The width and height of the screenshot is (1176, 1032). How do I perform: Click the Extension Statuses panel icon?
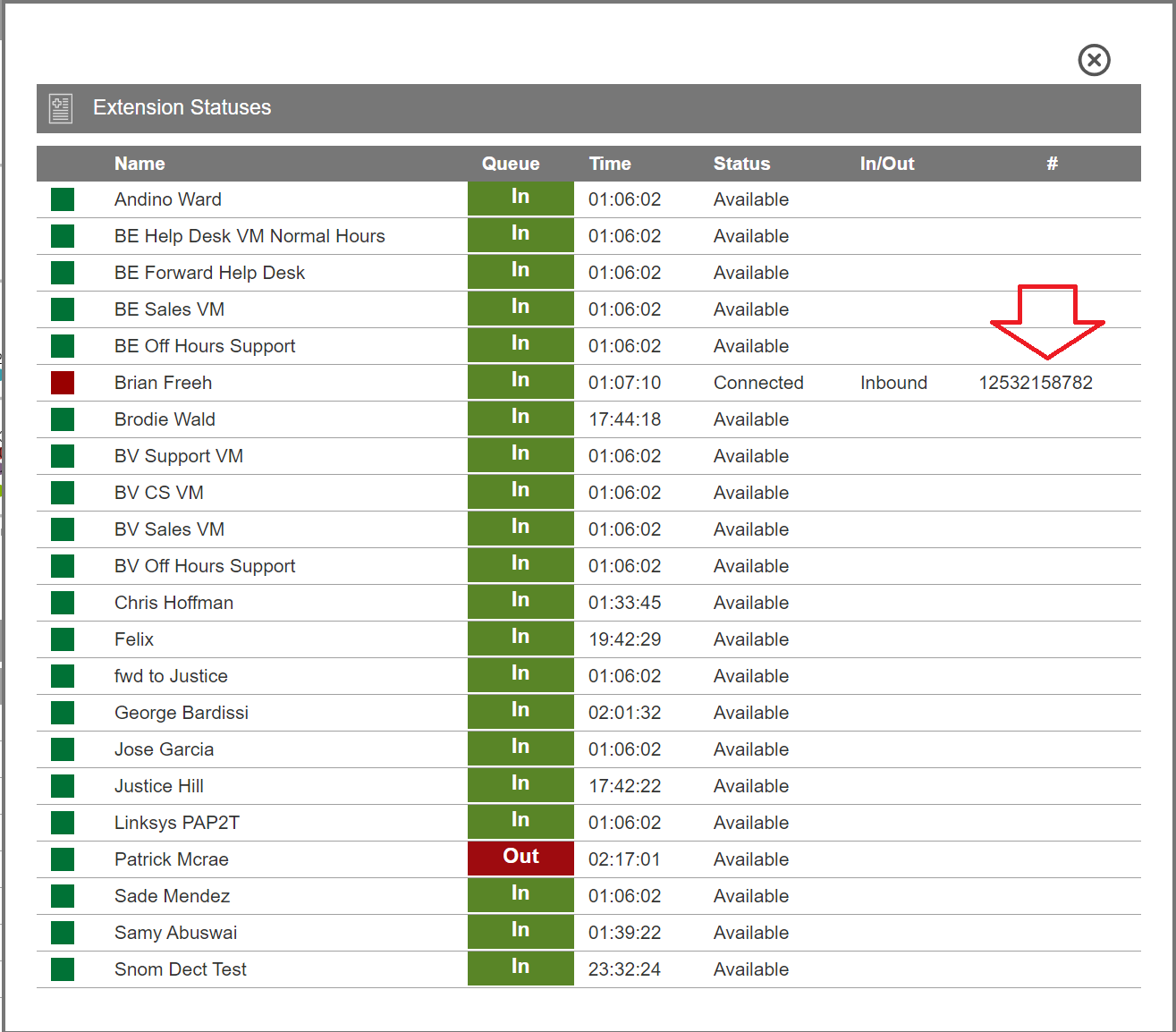[x=61, y=108]
